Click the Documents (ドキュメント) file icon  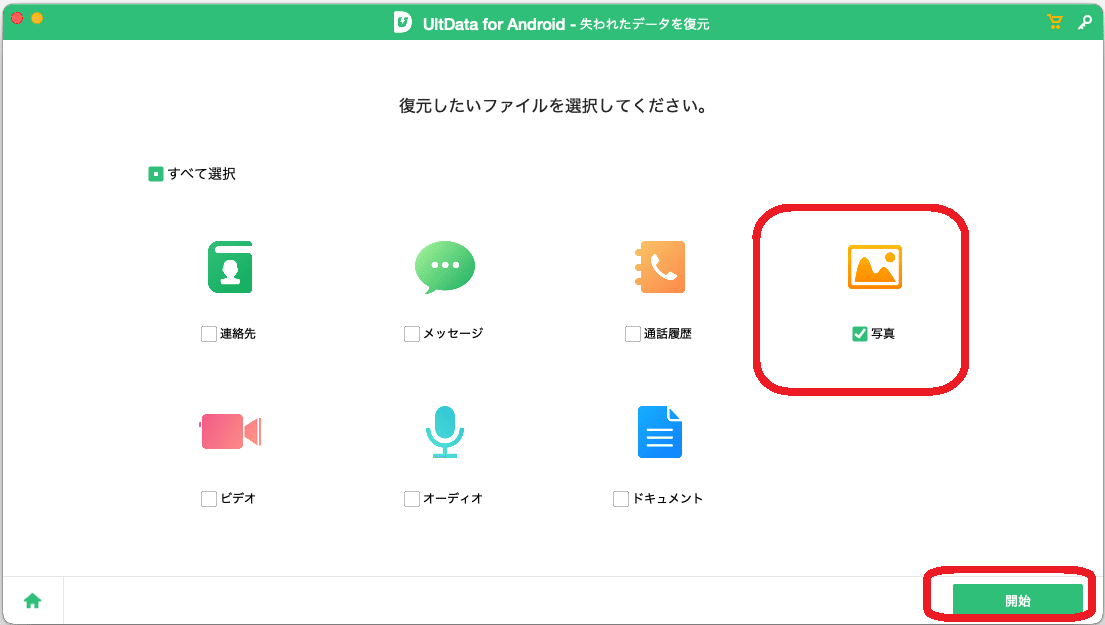tap(660, 432)
